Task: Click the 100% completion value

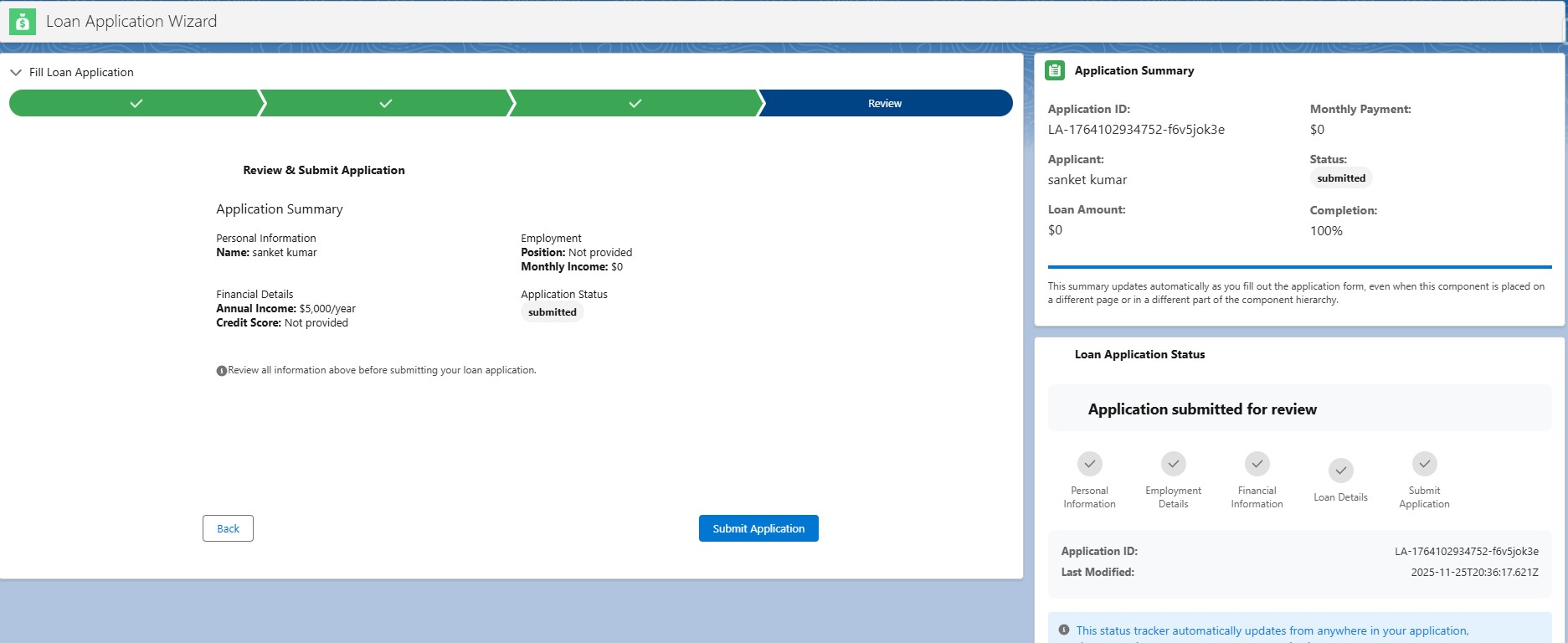Action: pos(1326,231)
